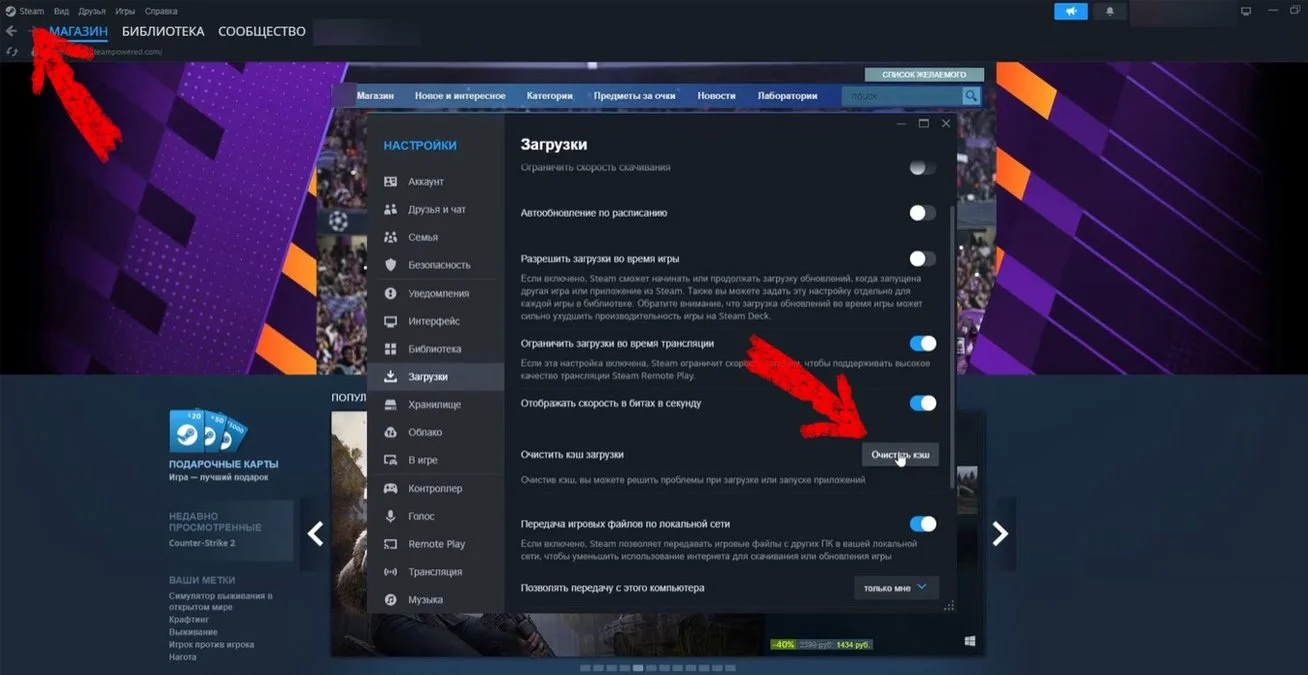
Task: Open Предметы за очки store link
Action: click(x=635, y=96)
